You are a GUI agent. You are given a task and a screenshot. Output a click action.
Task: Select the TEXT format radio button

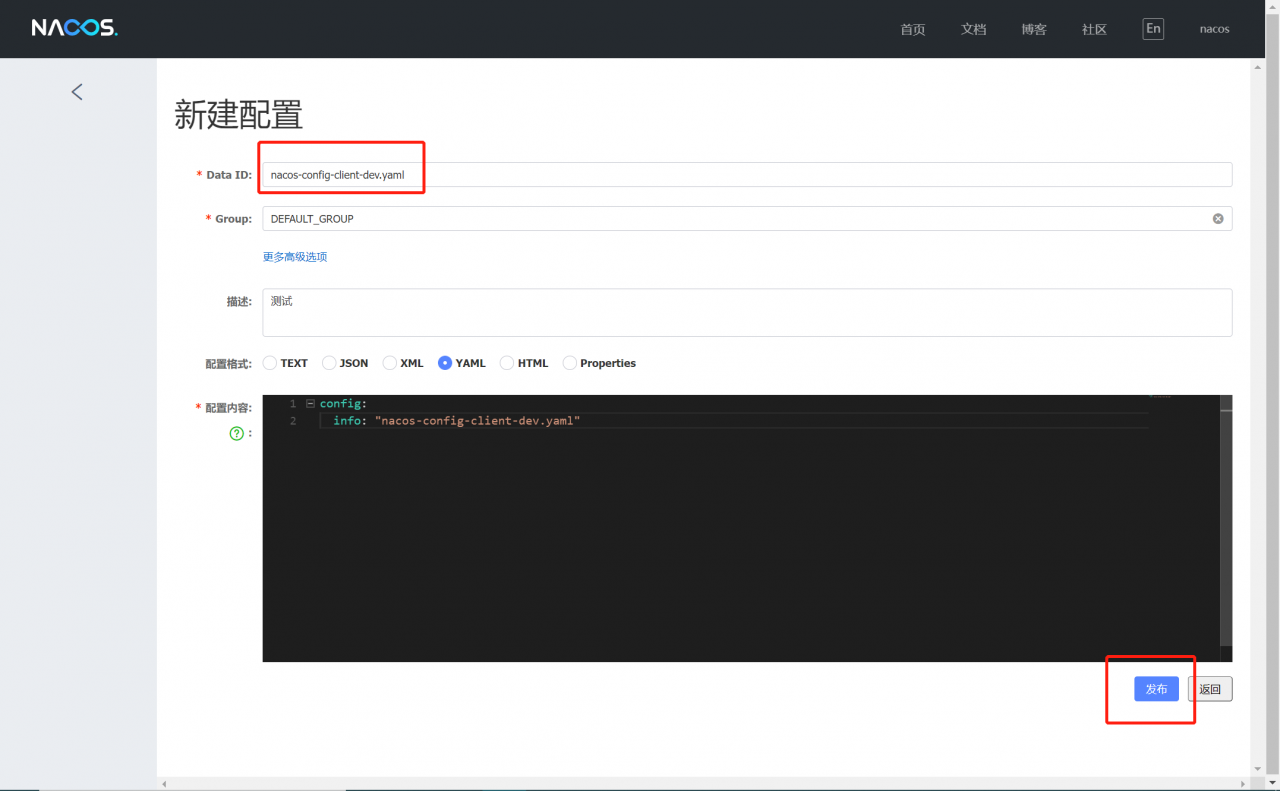coord(270,363)
